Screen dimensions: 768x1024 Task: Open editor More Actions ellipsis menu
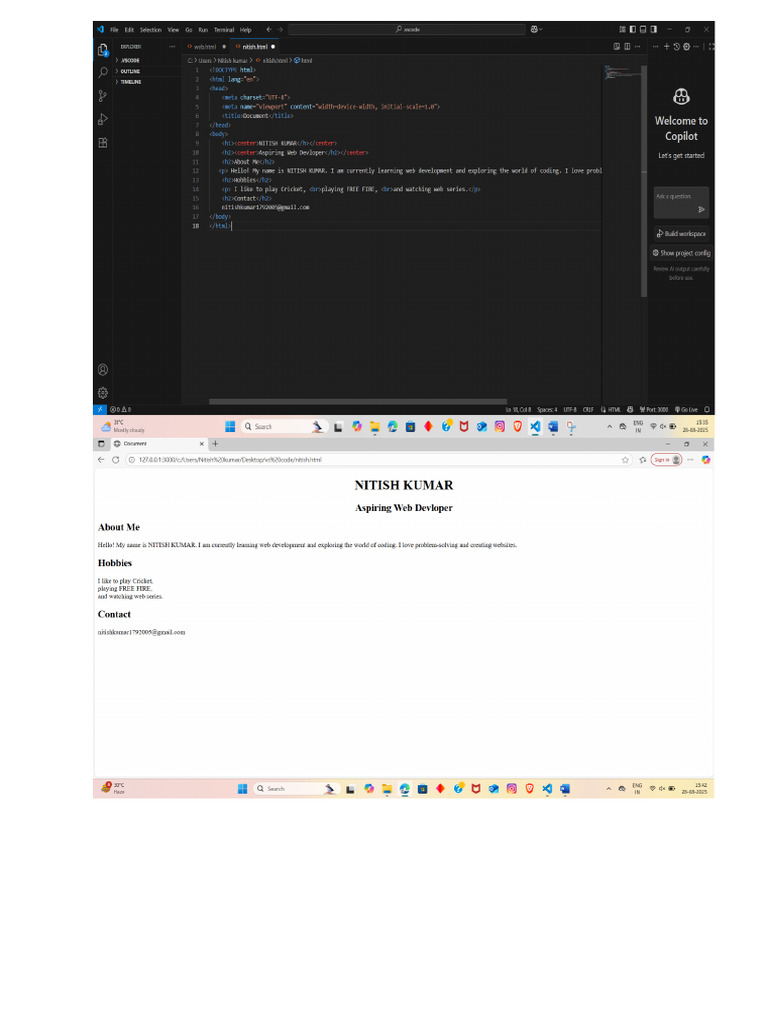tap(637, 46)
